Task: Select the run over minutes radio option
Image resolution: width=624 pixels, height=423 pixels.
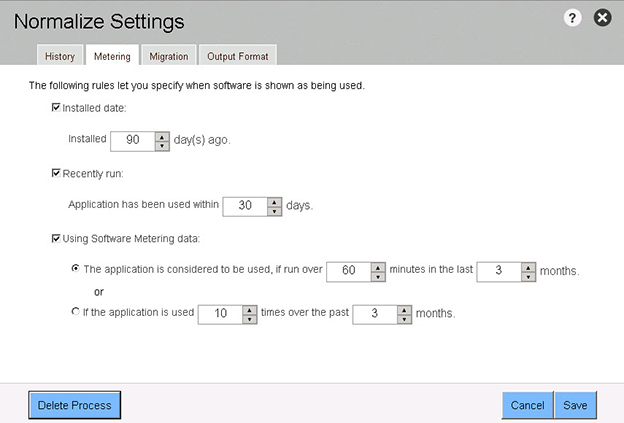Action: 76,270
